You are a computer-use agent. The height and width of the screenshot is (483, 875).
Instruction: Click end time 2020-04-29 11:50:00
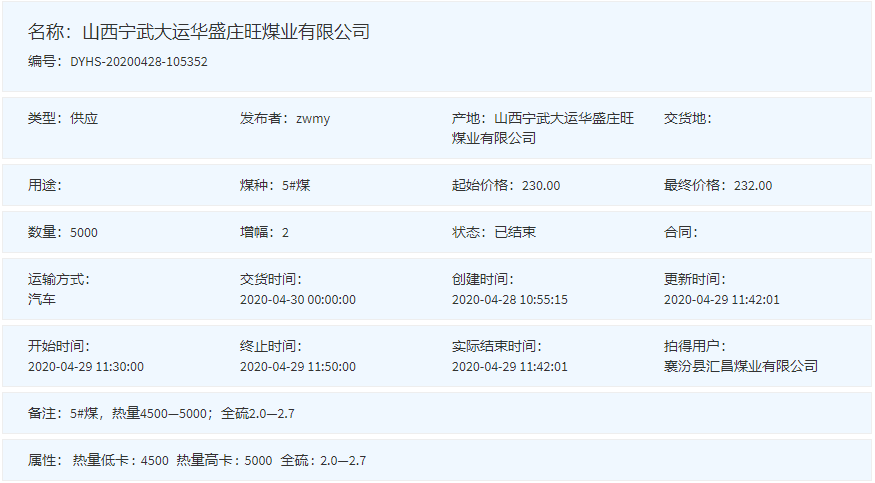(298, 367)
